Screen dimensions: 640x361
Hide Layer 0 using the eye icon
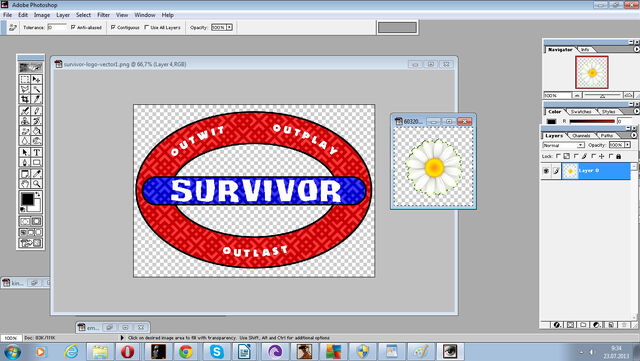pyautogui.click(x=546, y=171)
